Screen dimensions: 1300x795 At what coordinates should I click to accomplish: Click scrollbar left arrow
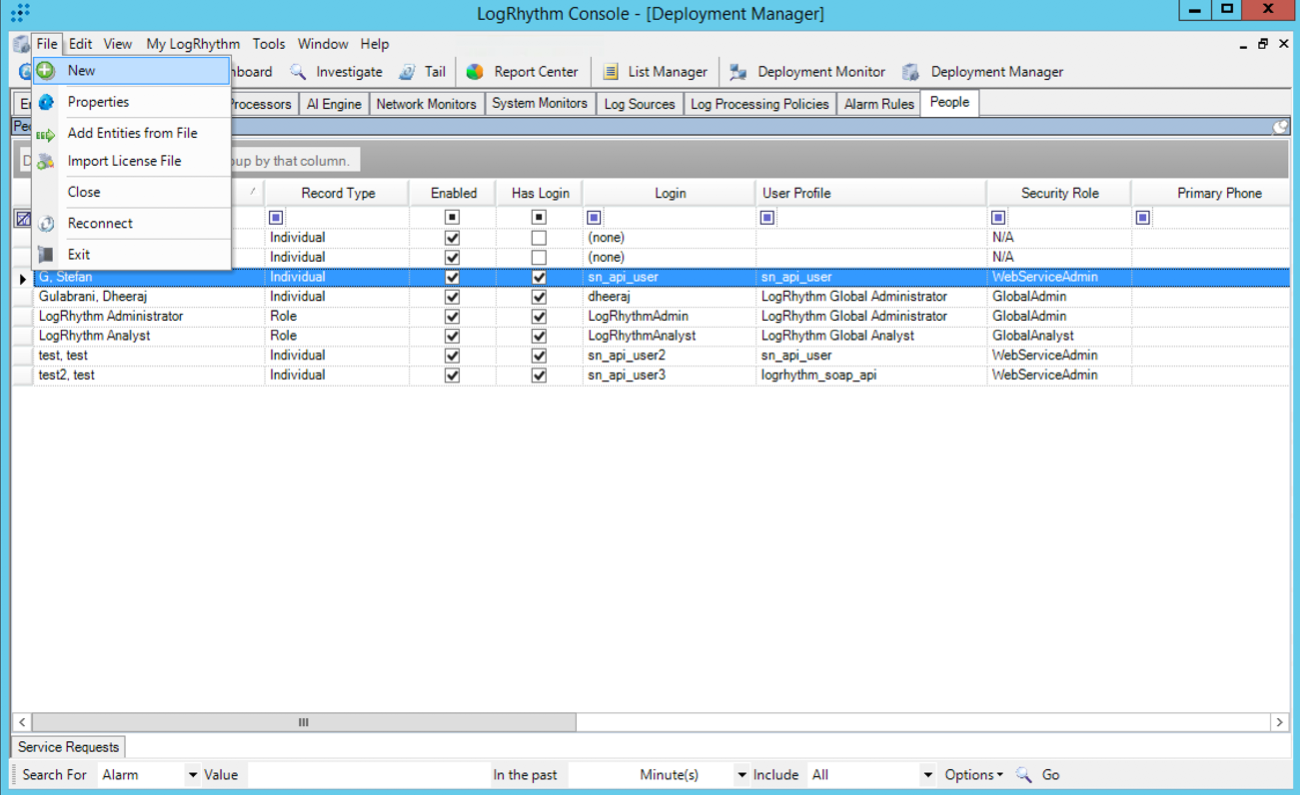21,722
